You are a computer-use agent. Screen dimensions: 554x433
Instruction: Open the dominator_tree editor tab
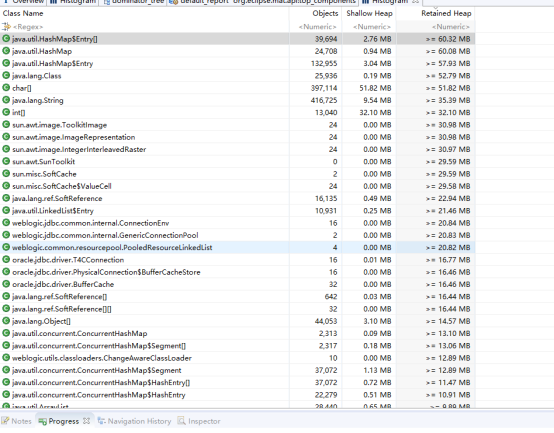click(x=134, y=2)
